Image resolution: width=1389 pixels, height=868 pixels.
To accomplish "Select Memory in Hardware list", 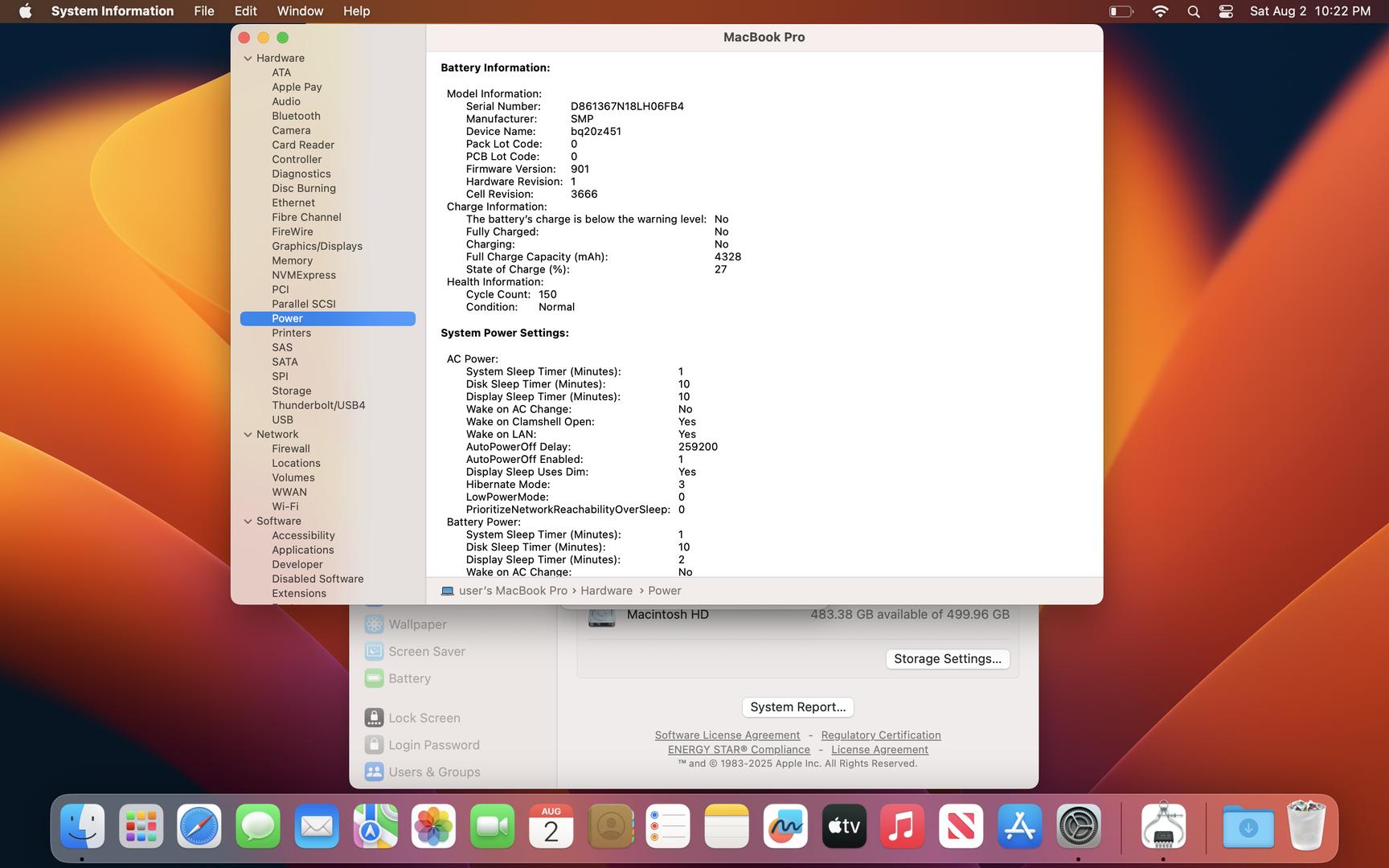I will 292,261.
